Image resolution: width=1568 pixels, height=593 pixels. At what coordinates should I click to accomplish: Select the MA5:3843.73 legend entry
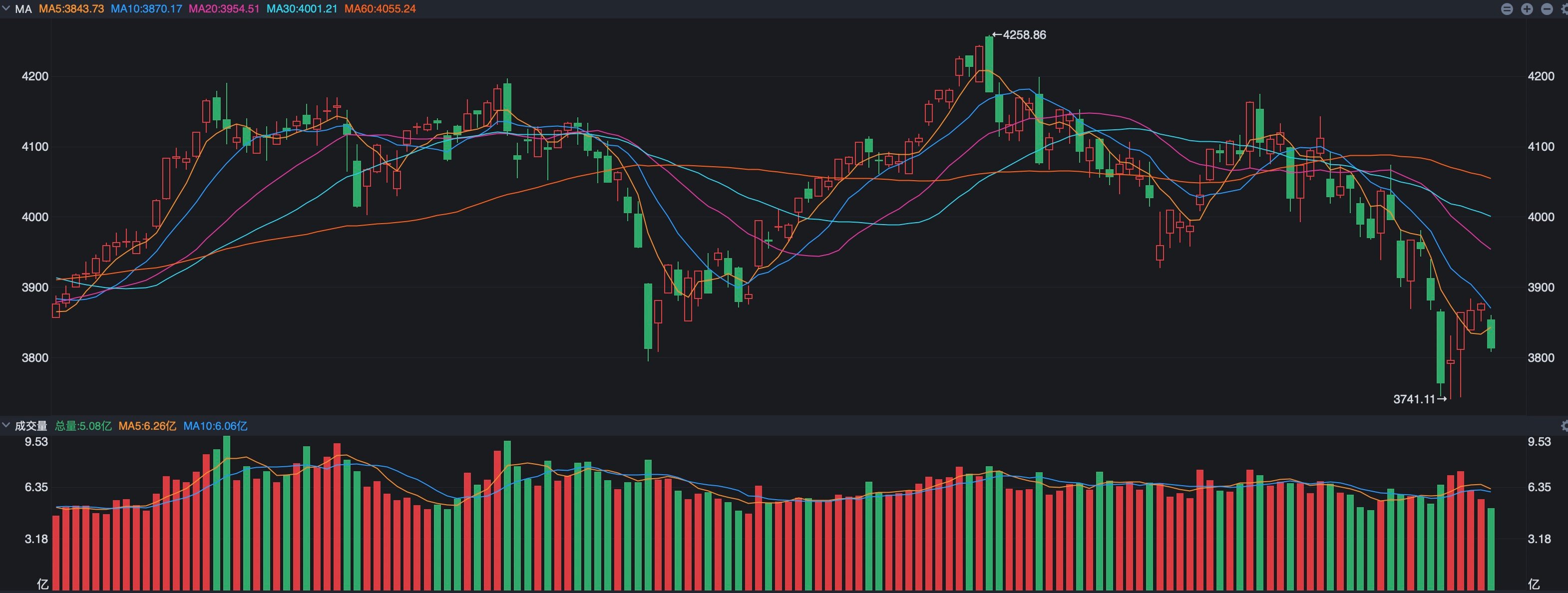pos(71,9)
